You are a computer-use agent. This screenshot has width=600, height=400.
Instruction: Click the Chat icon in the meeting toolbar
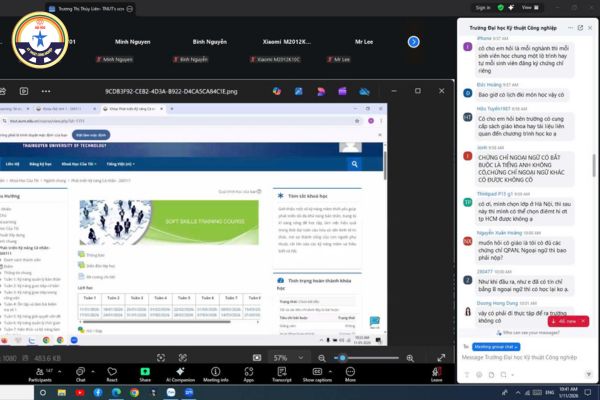tap(80, 372)
